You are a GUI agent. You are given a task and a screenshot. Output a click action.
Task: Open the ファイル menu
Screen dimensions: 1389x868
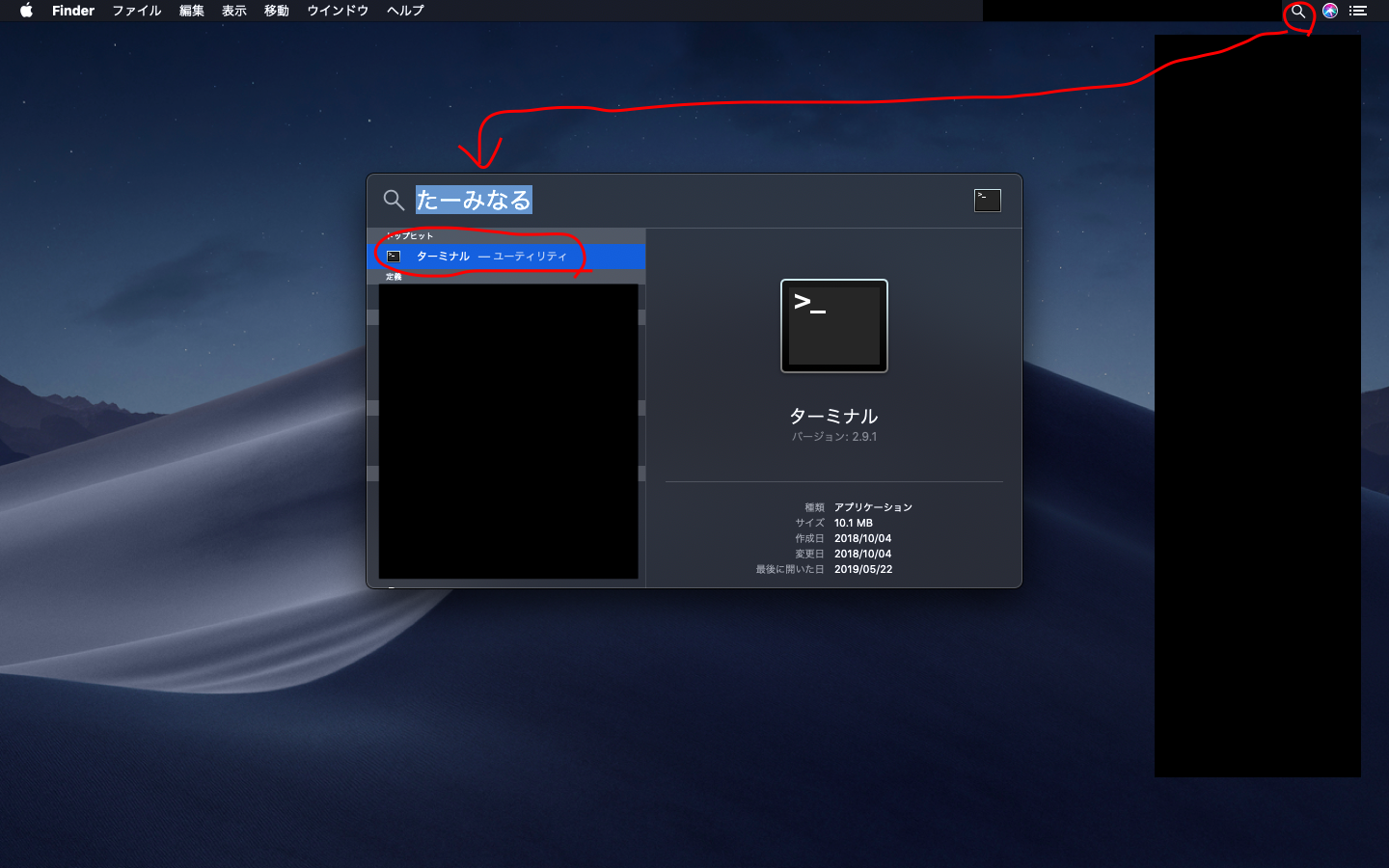[x=136, y=11]
